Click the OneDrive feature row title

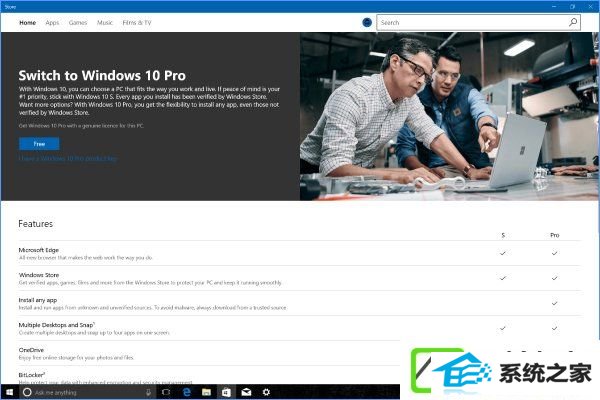[31, 350]
